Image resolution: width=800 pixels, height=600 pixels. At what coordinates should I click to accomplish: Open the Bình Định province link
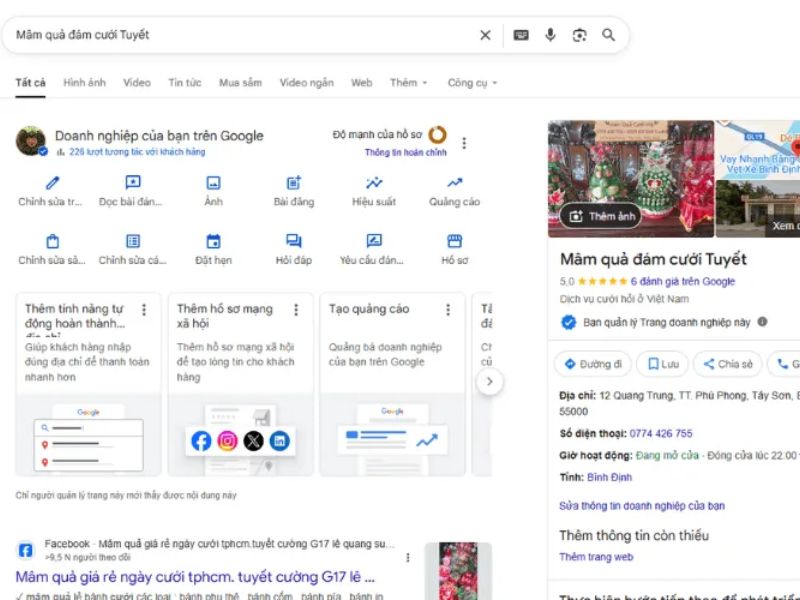pos(609,478)
